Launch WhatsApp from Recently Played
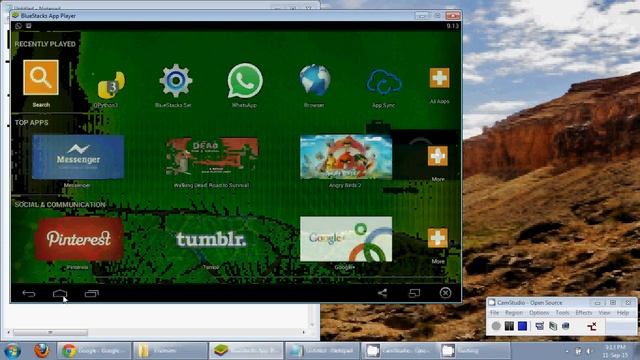640x360 pixels. (x=244, y=81)
